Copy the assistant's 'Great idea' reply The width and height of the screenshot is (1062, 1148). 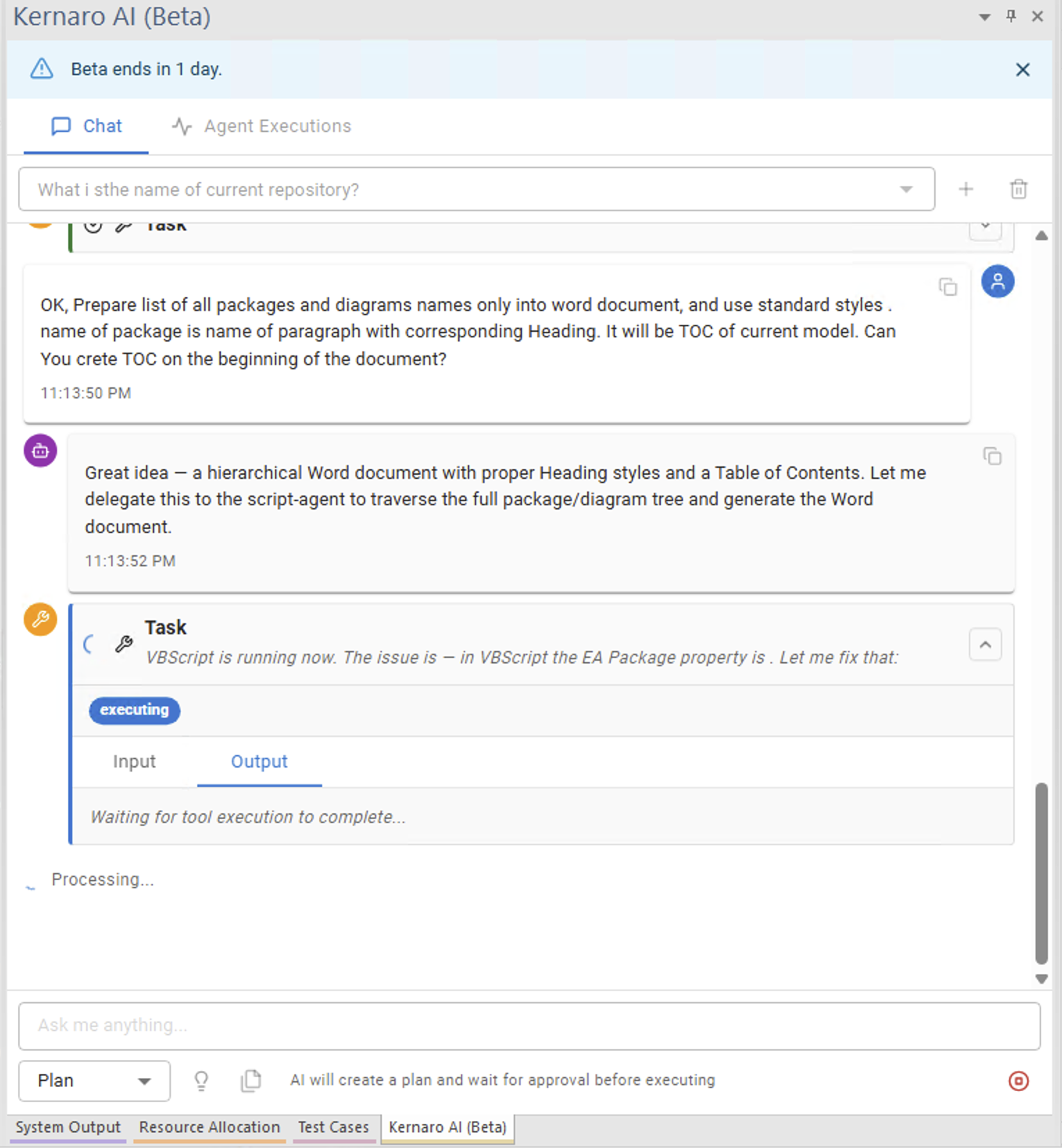[993, 456]
